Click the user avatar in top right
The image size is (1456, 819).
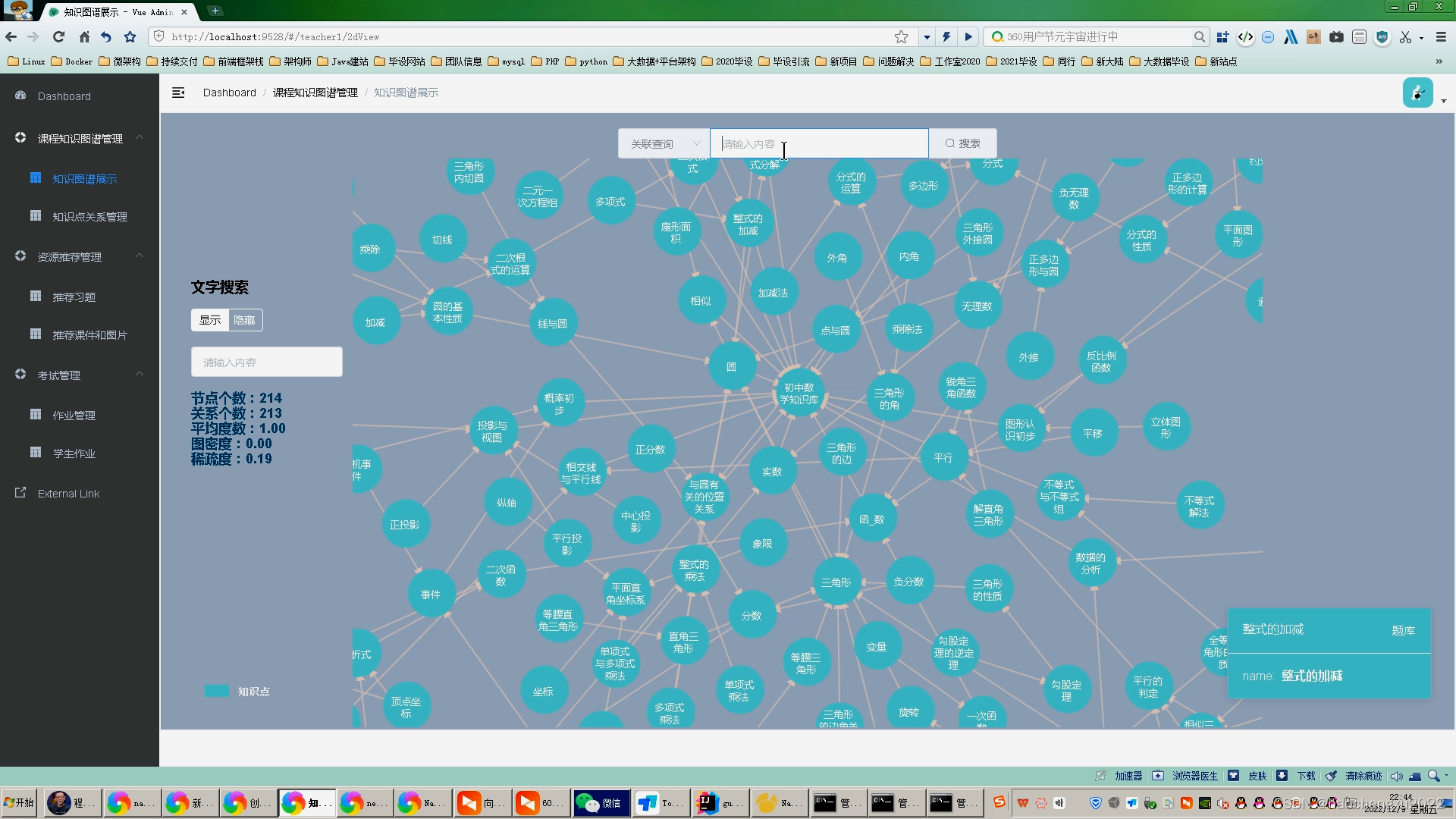pos(1417,93)
